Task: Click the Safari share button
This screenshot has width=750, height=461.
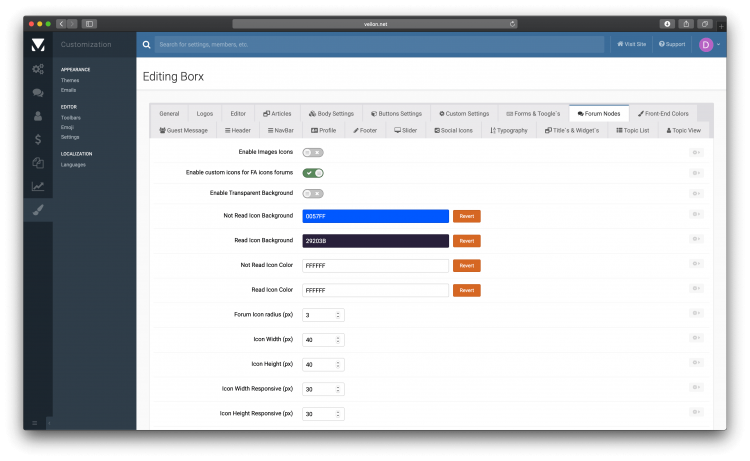Action: click(686, 23)
